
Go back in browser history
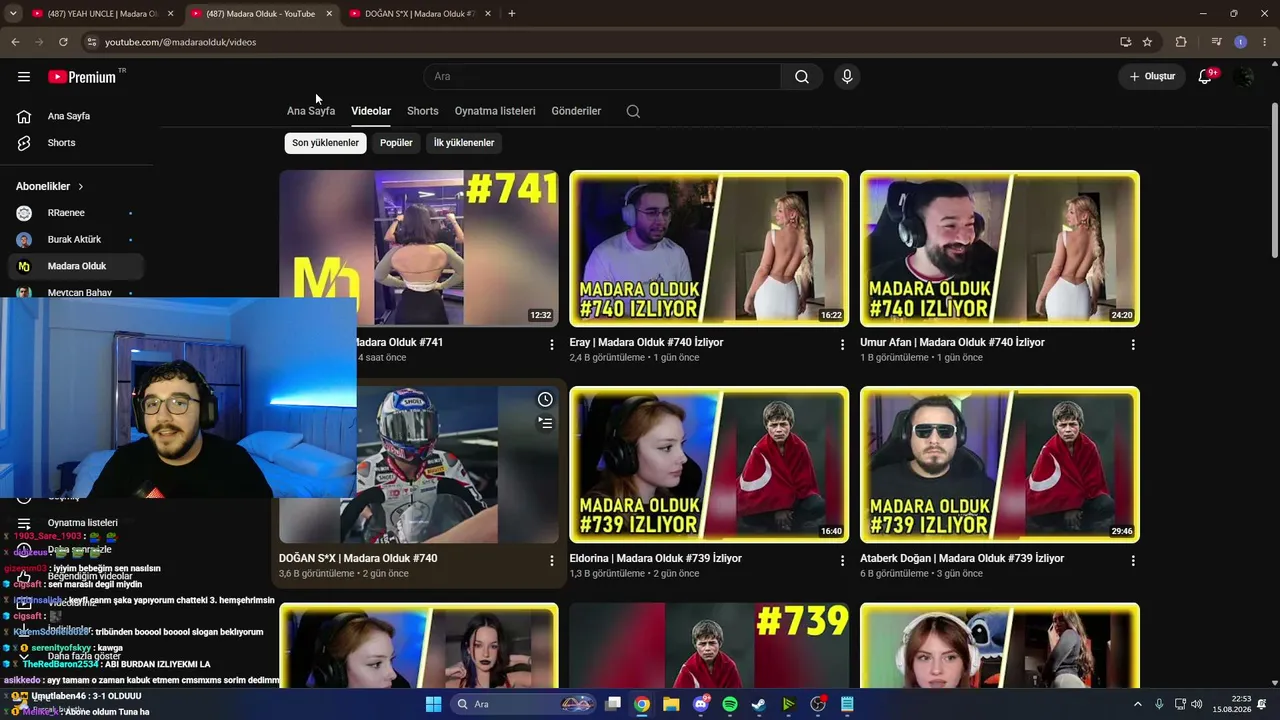[15, 42]
